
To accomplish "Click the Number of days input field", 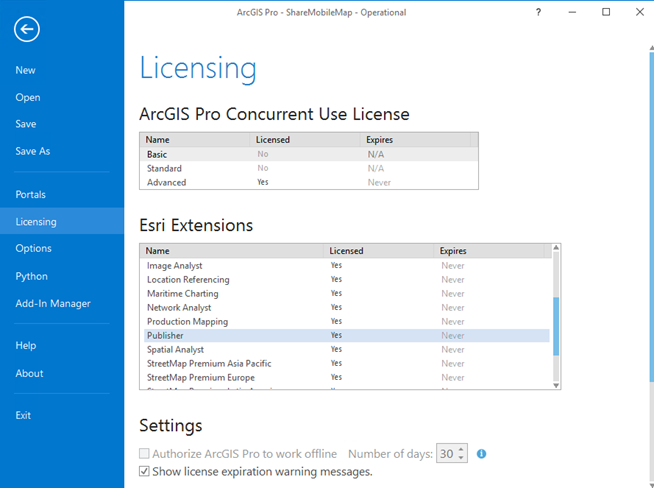I will (x=446, y=454).
